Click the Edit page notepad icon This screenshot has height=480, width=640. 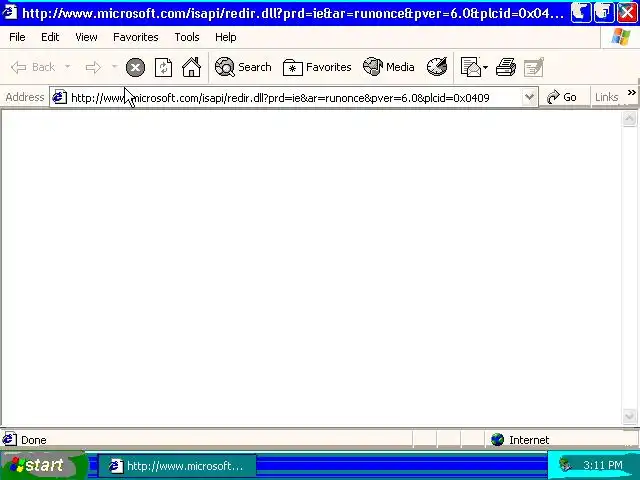(x=534, y=67)
